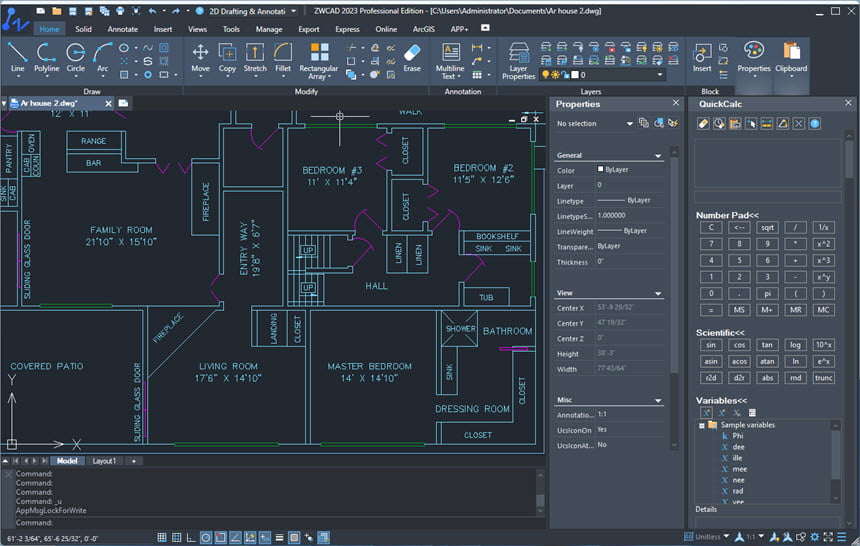Screen dimensions: 860x546
Task: Click the status bar settings gear icon
Action: click(x=814, y=537)
